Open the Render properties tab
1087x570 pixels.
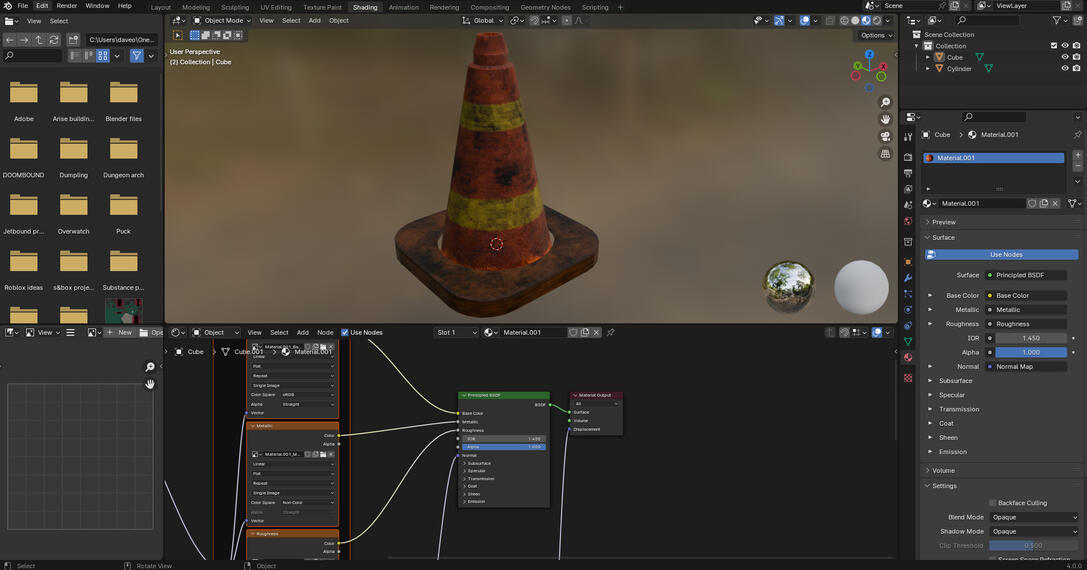pyautogui.click(x=908, y=157)
